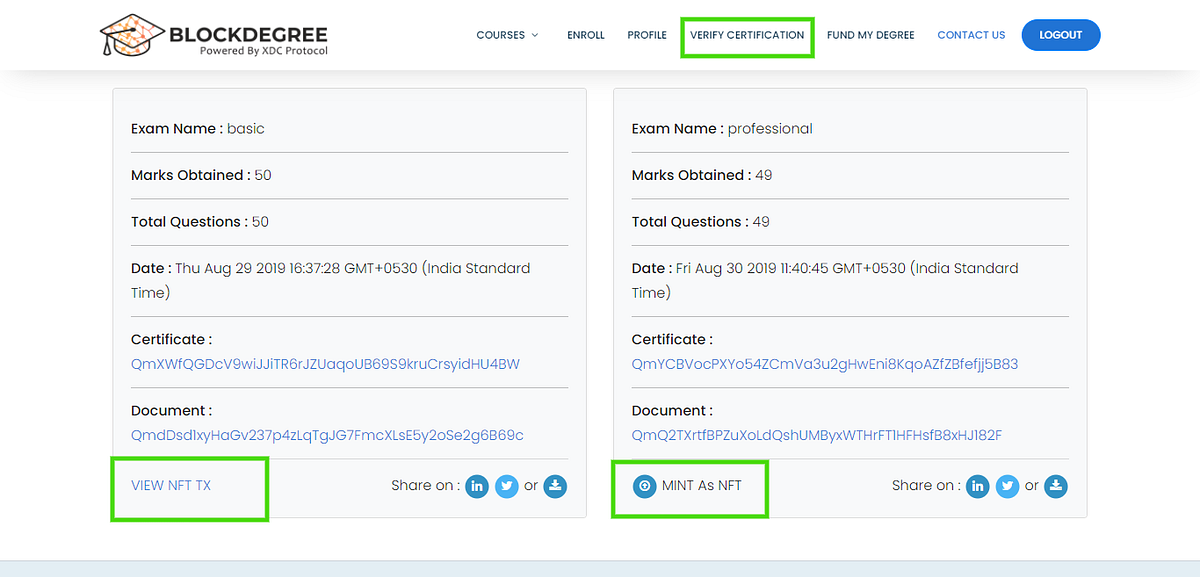Click the LOGOUT button
This screenshot has height=577, width=1200.
coord(1060,34)
